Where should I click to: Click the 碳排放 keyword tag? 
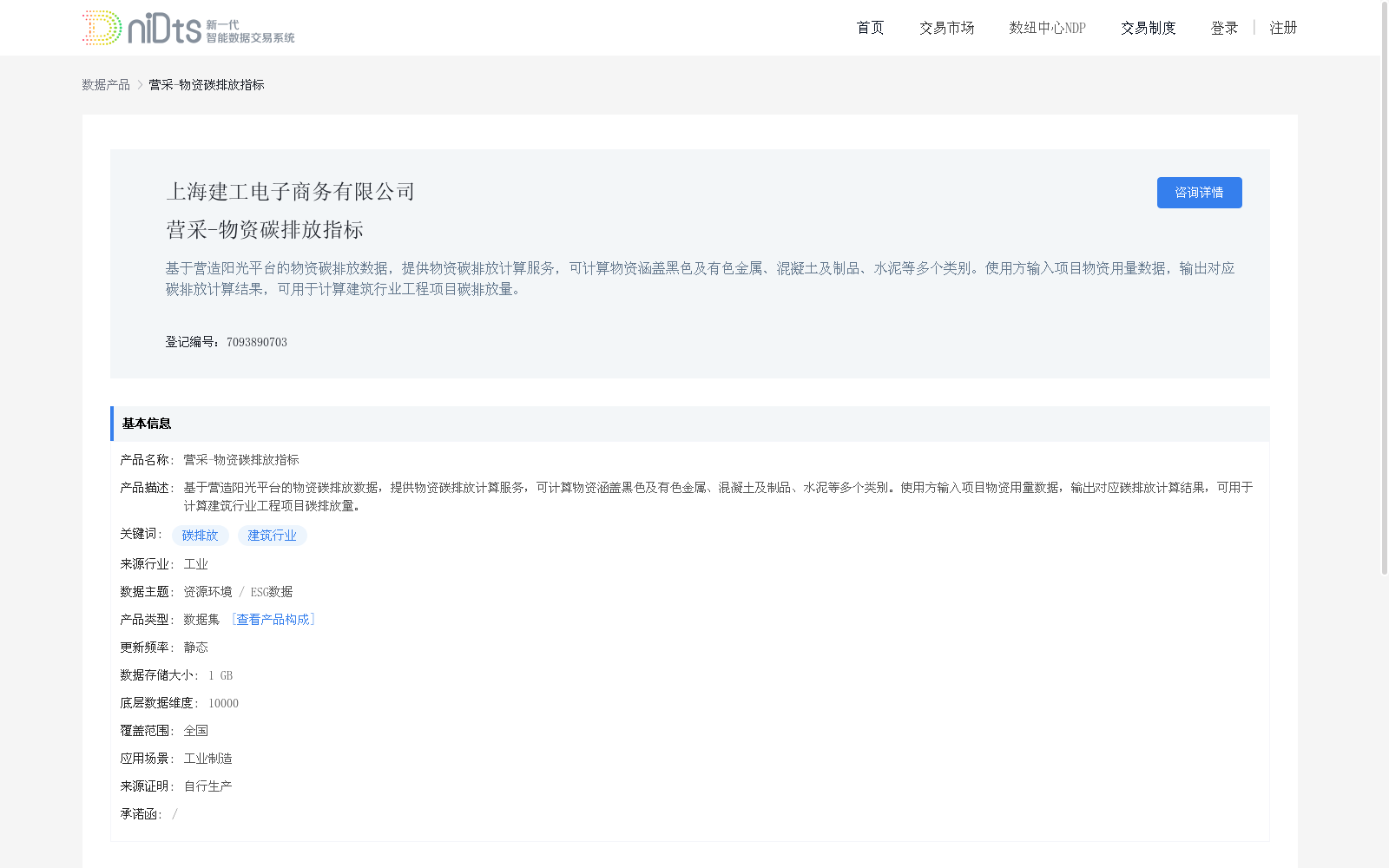tap(201, 536)
